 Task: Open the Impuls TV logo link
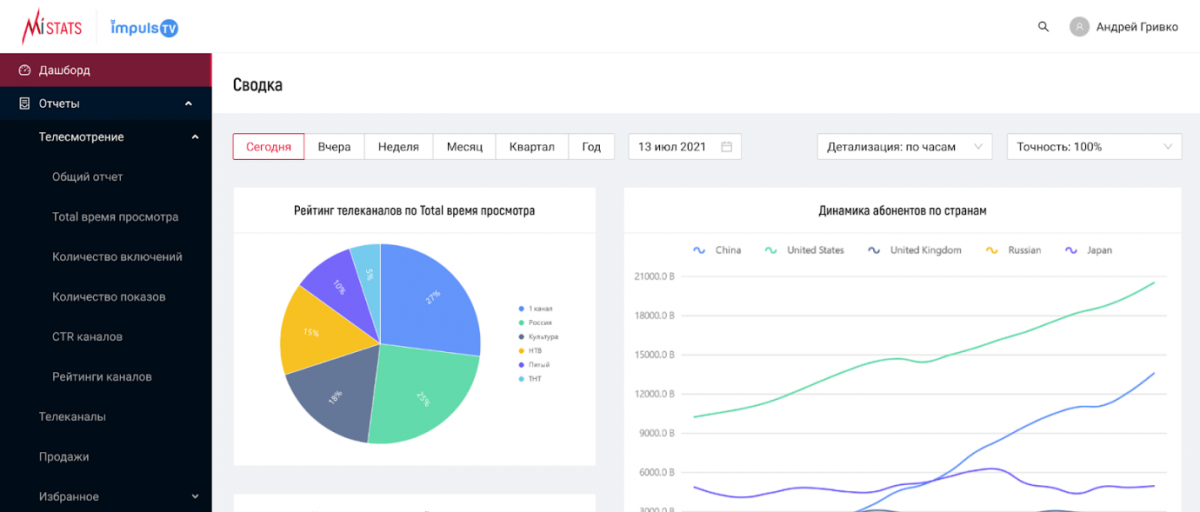click(143, 27)
